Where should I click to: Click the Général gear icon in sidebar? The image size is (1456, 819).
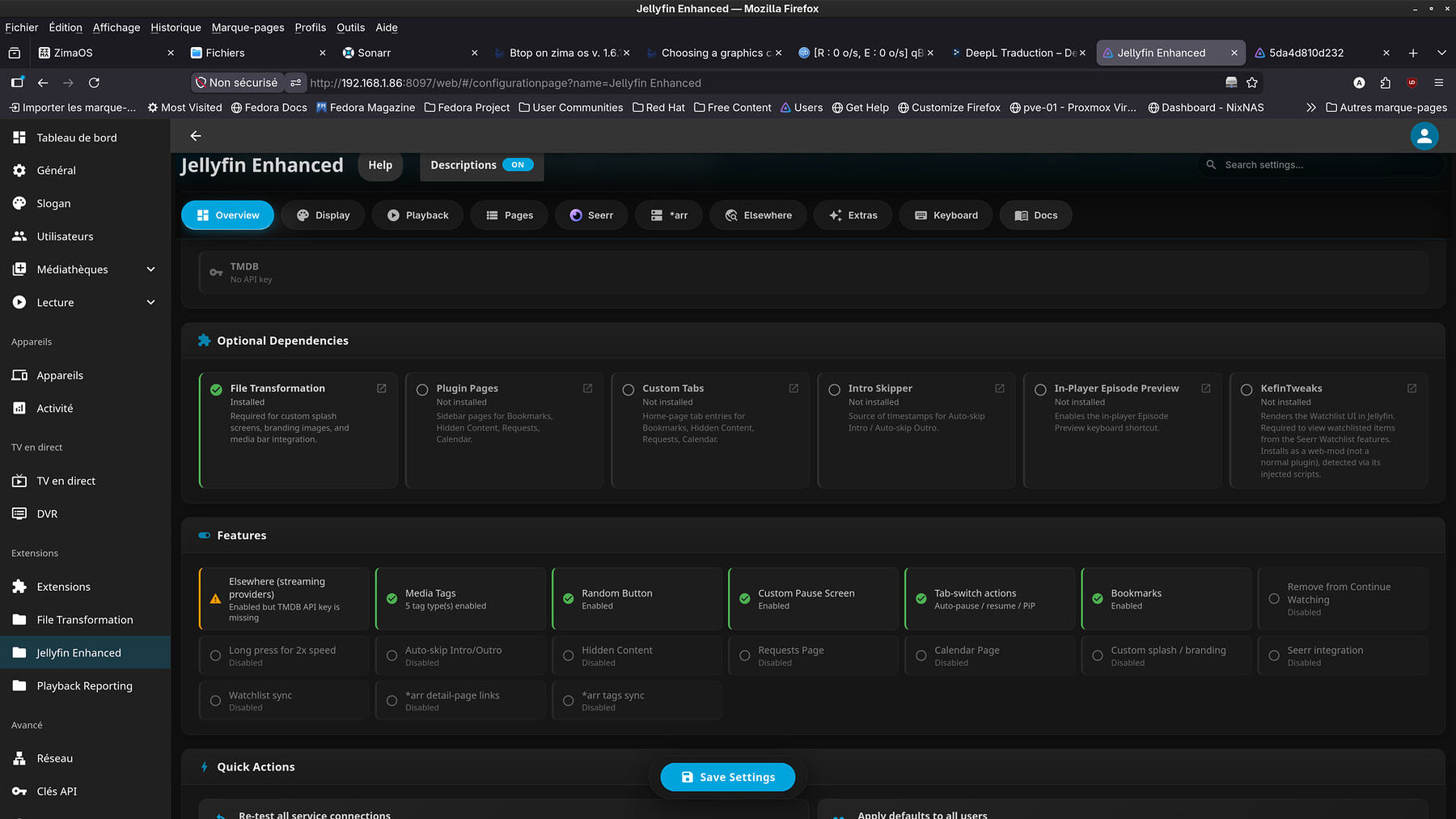19,171
